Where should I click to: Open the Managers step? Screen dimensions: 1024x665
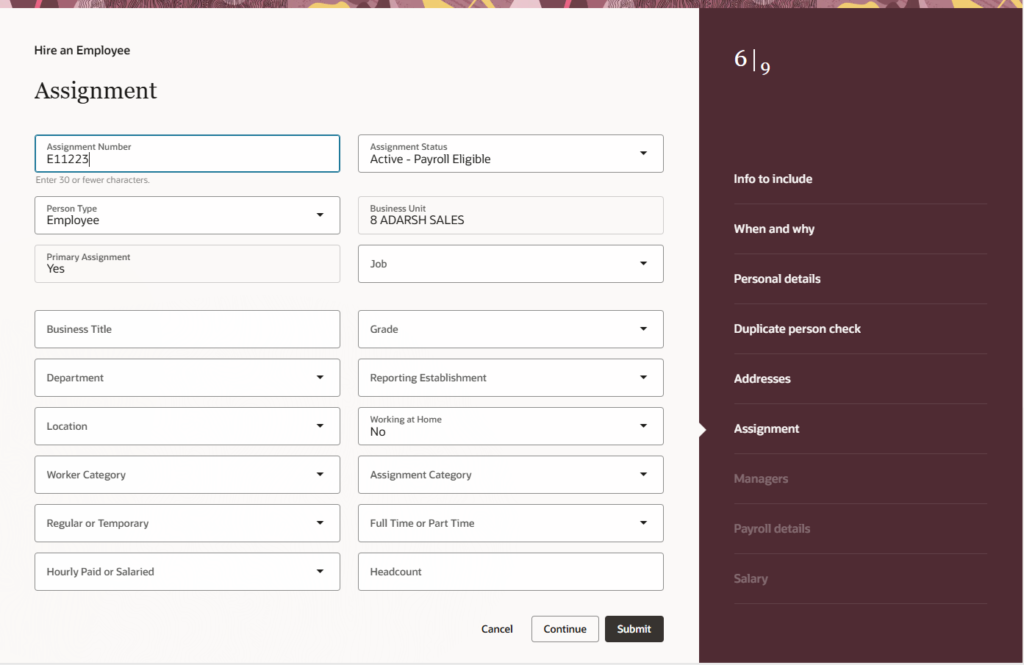pos(761,479)
